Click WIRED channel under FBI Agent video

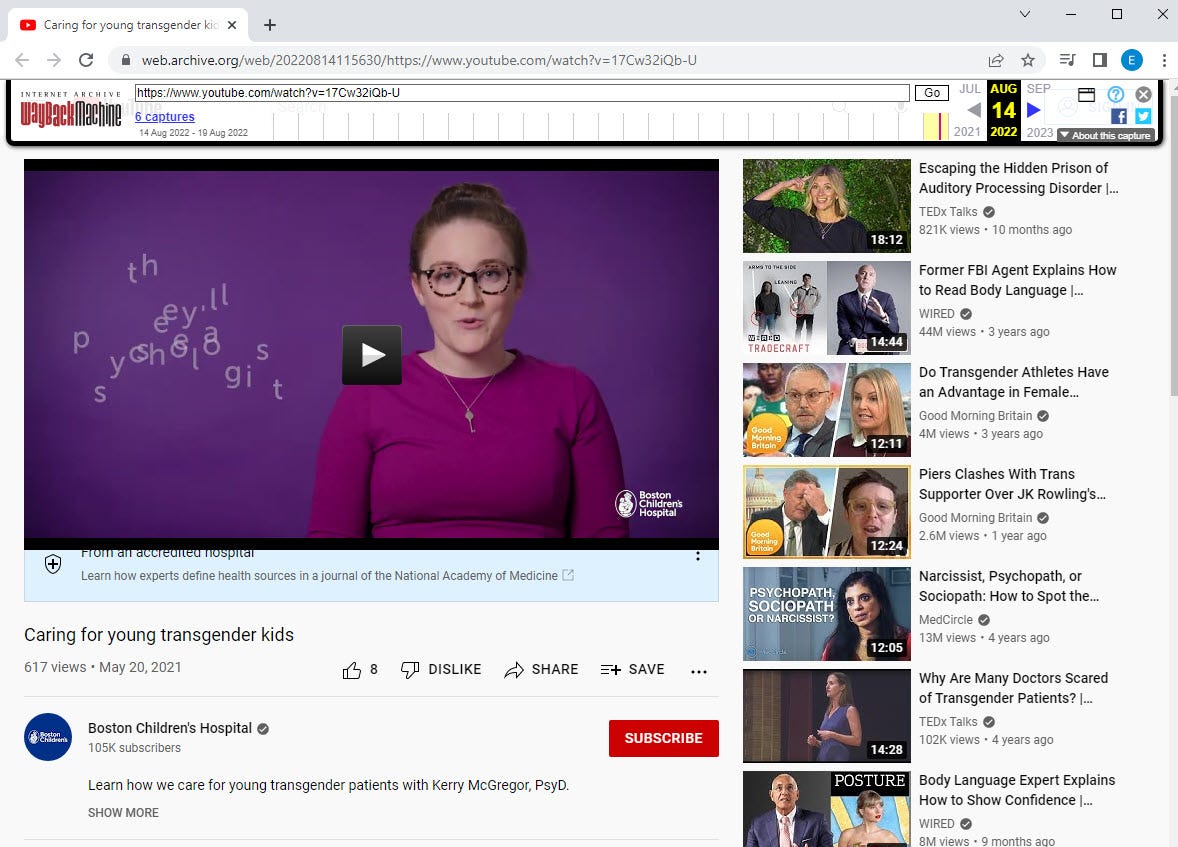[x=937, y=313]
